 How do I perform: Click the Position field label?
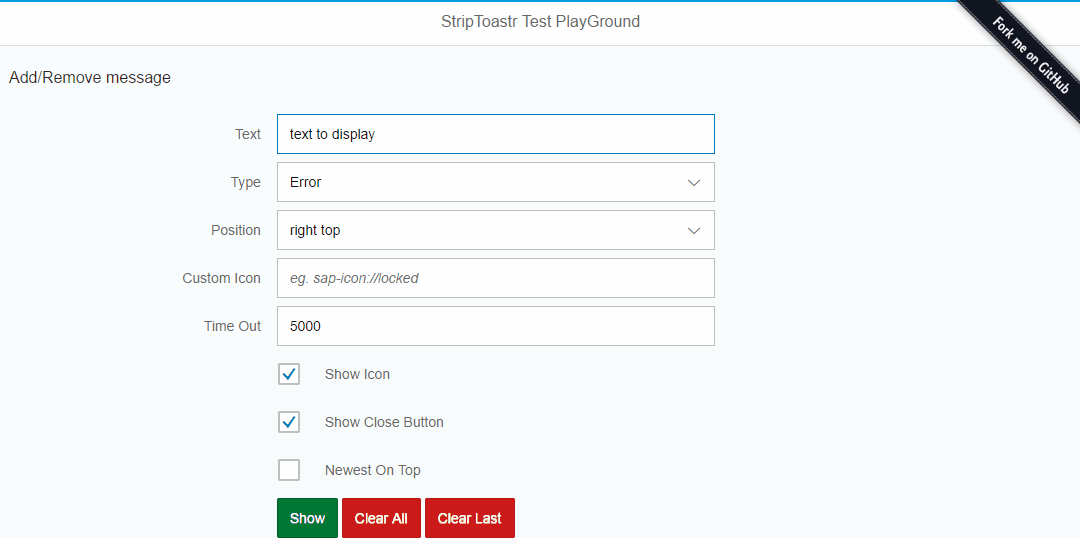click(236, 230)
